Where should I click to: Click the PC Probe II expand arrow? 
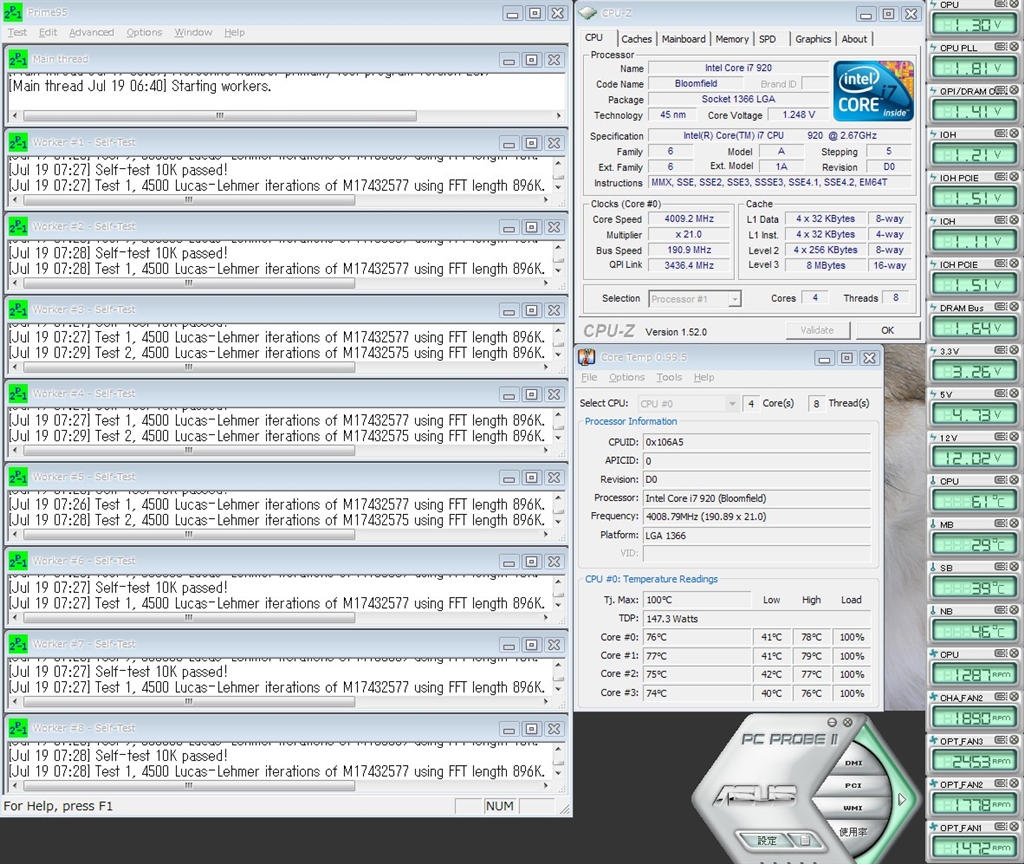tap(903, 799)
